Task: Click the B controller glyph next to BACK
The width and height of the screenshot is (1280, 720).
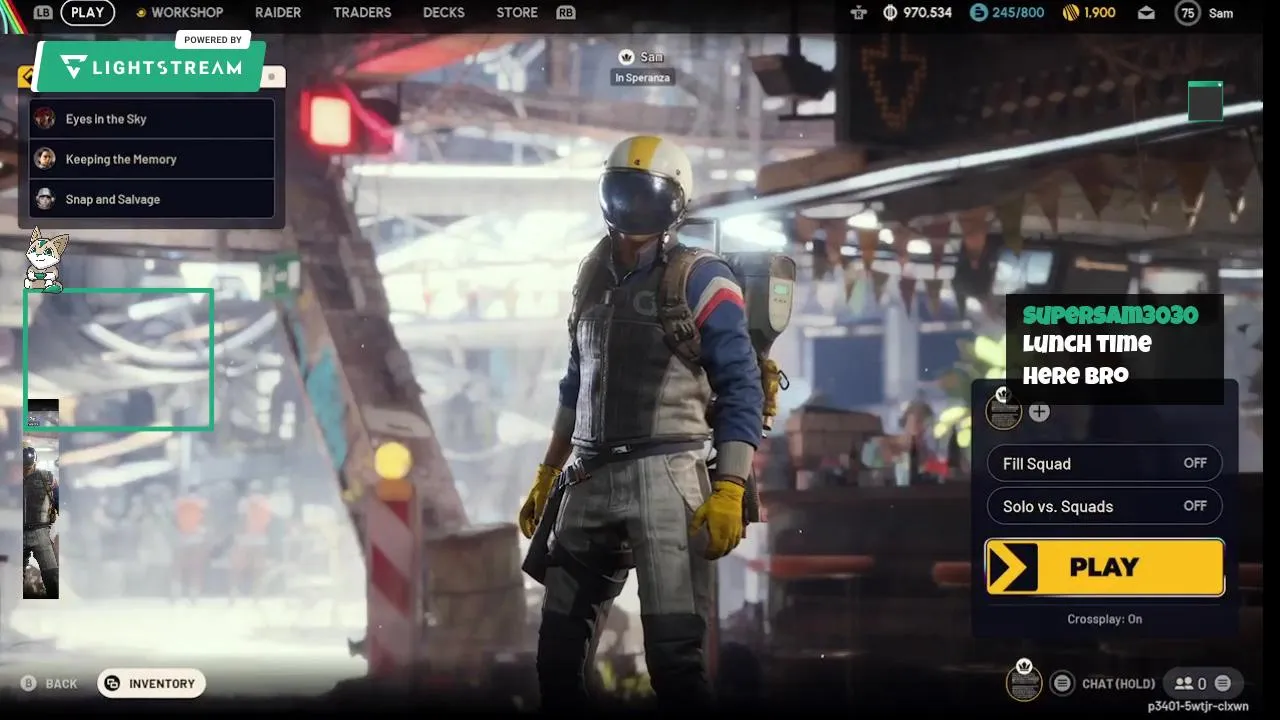Action: click(x=29, y=683)
